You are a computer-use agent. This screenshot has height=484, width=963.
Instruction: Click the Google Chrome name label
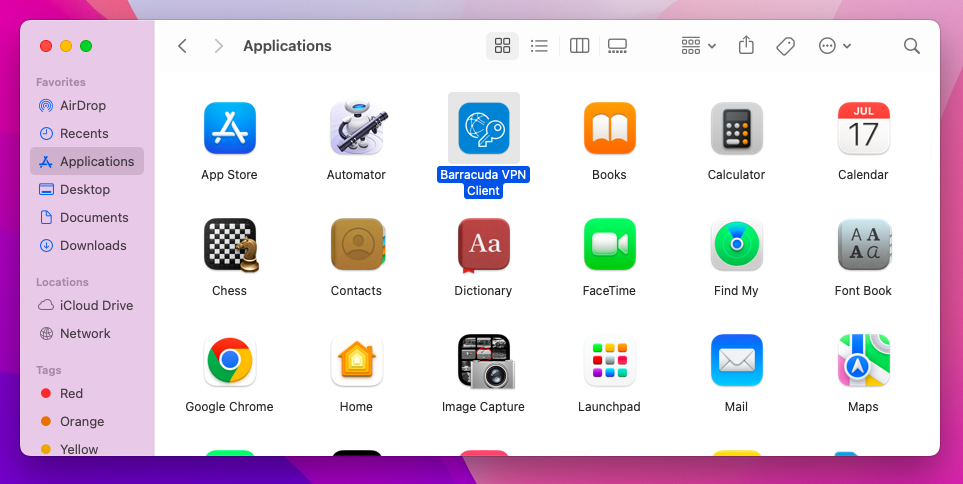pos(230,407)
